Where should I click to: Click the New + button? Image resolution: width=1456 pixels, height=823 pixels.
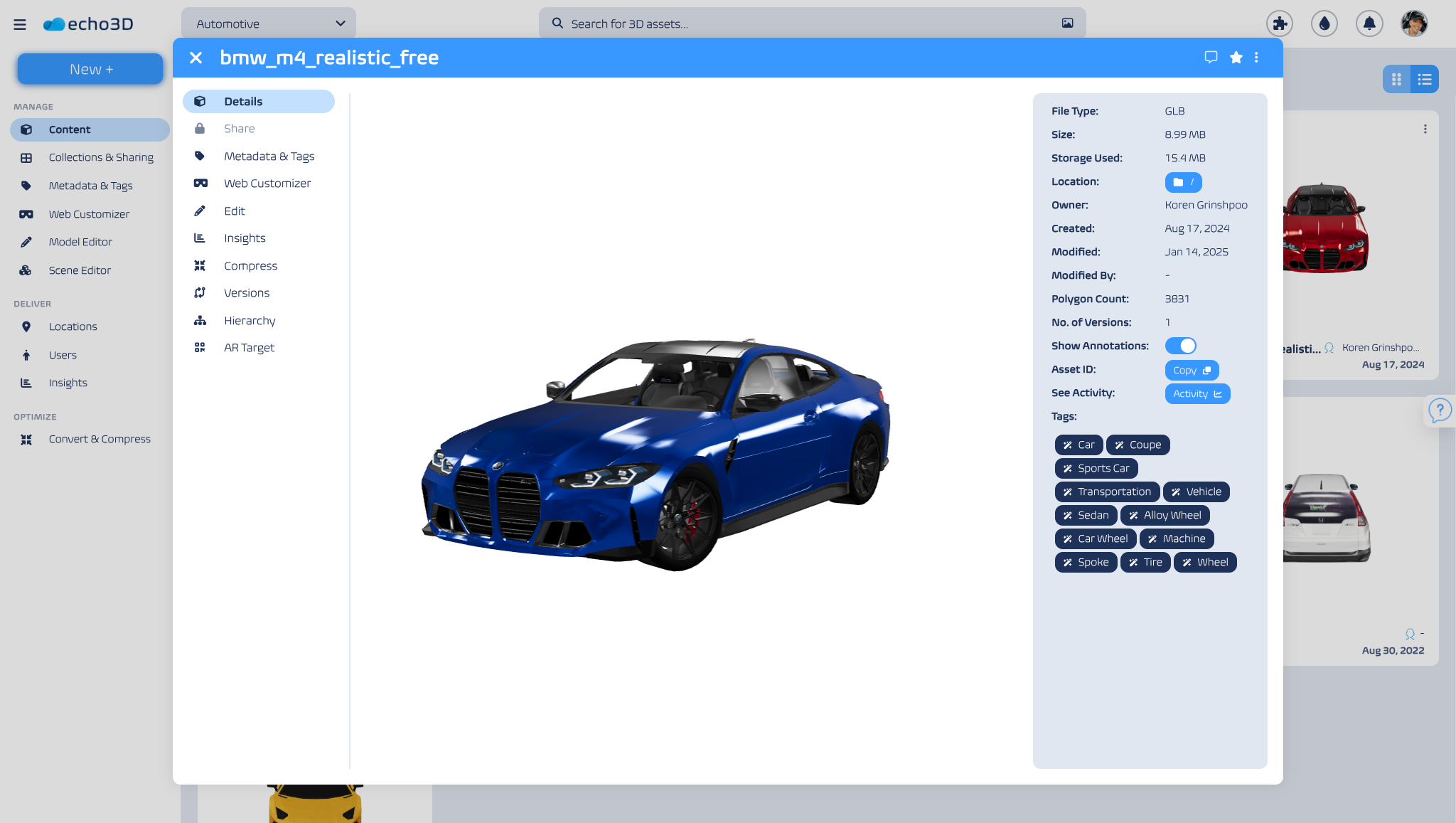coord(90,69)
